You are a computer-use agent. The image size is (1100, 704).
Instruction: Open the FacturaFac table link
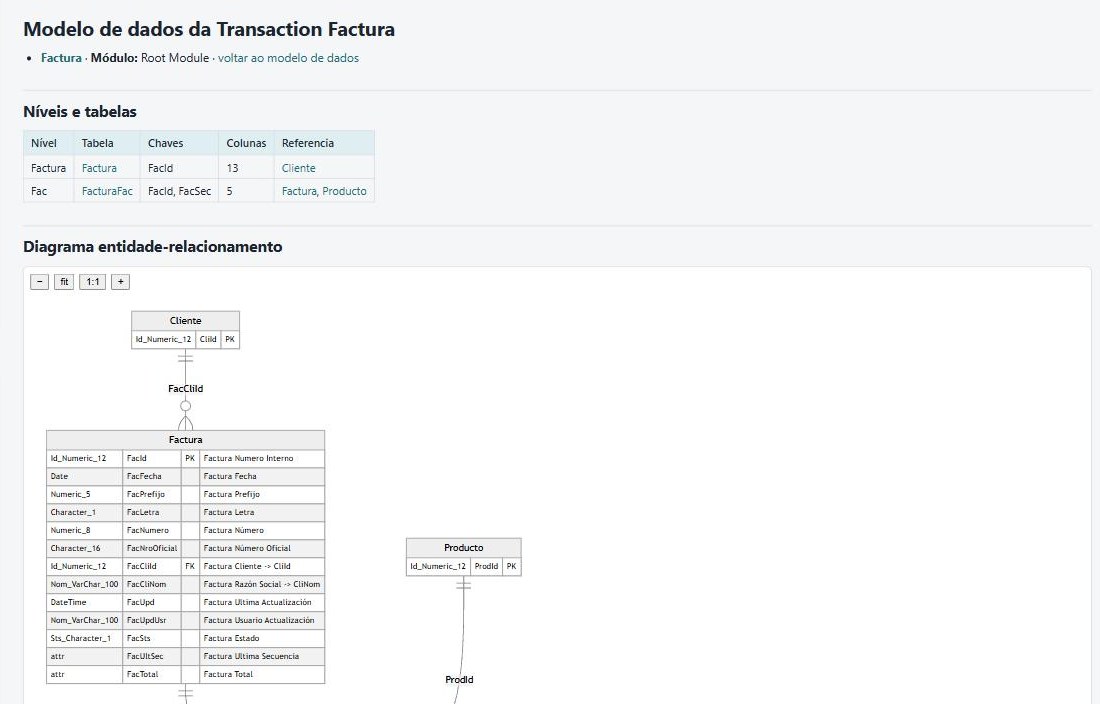(107, 191)
